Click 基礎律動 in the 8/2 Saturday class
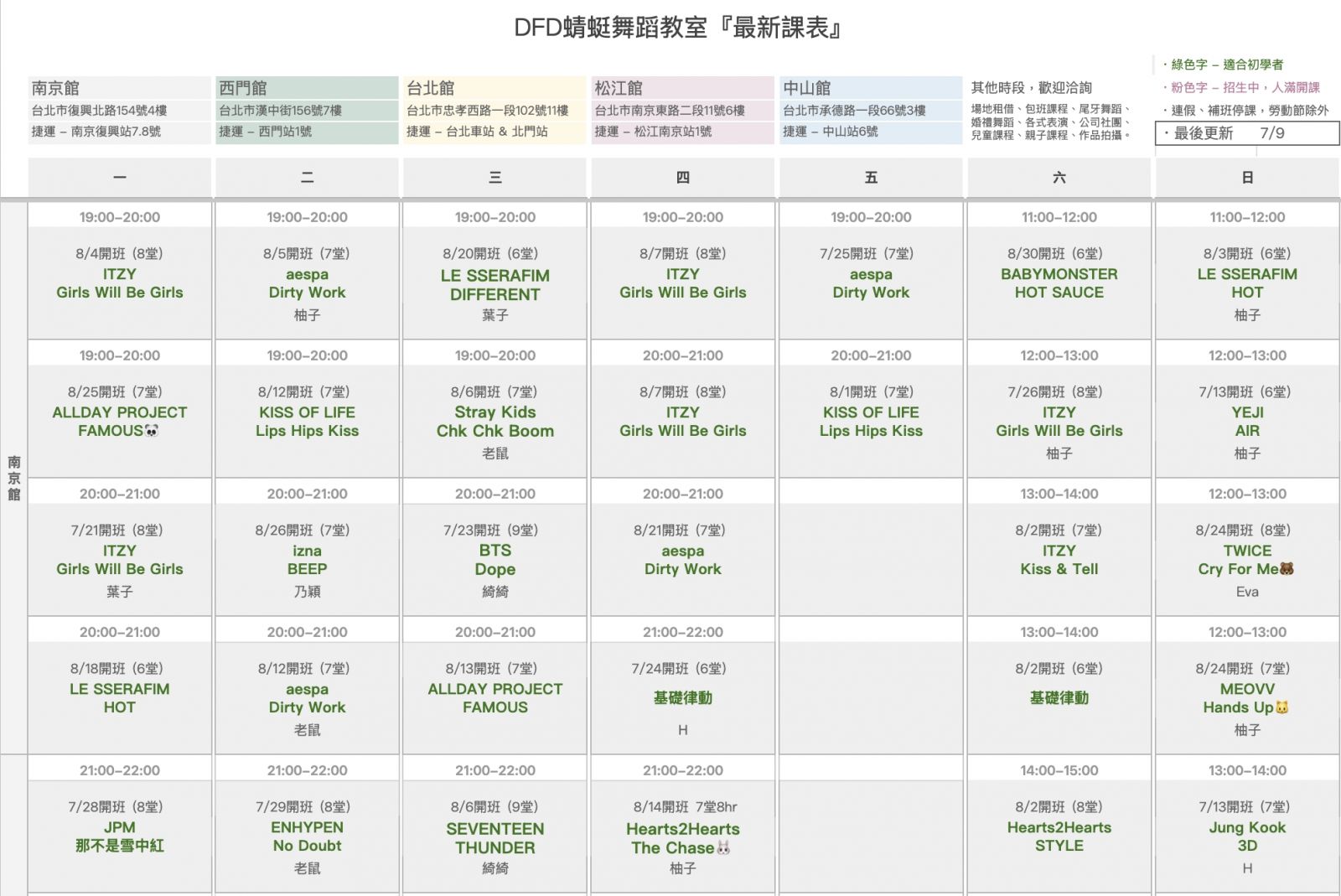This screenshot has height=896, width=1341. 1059,698
